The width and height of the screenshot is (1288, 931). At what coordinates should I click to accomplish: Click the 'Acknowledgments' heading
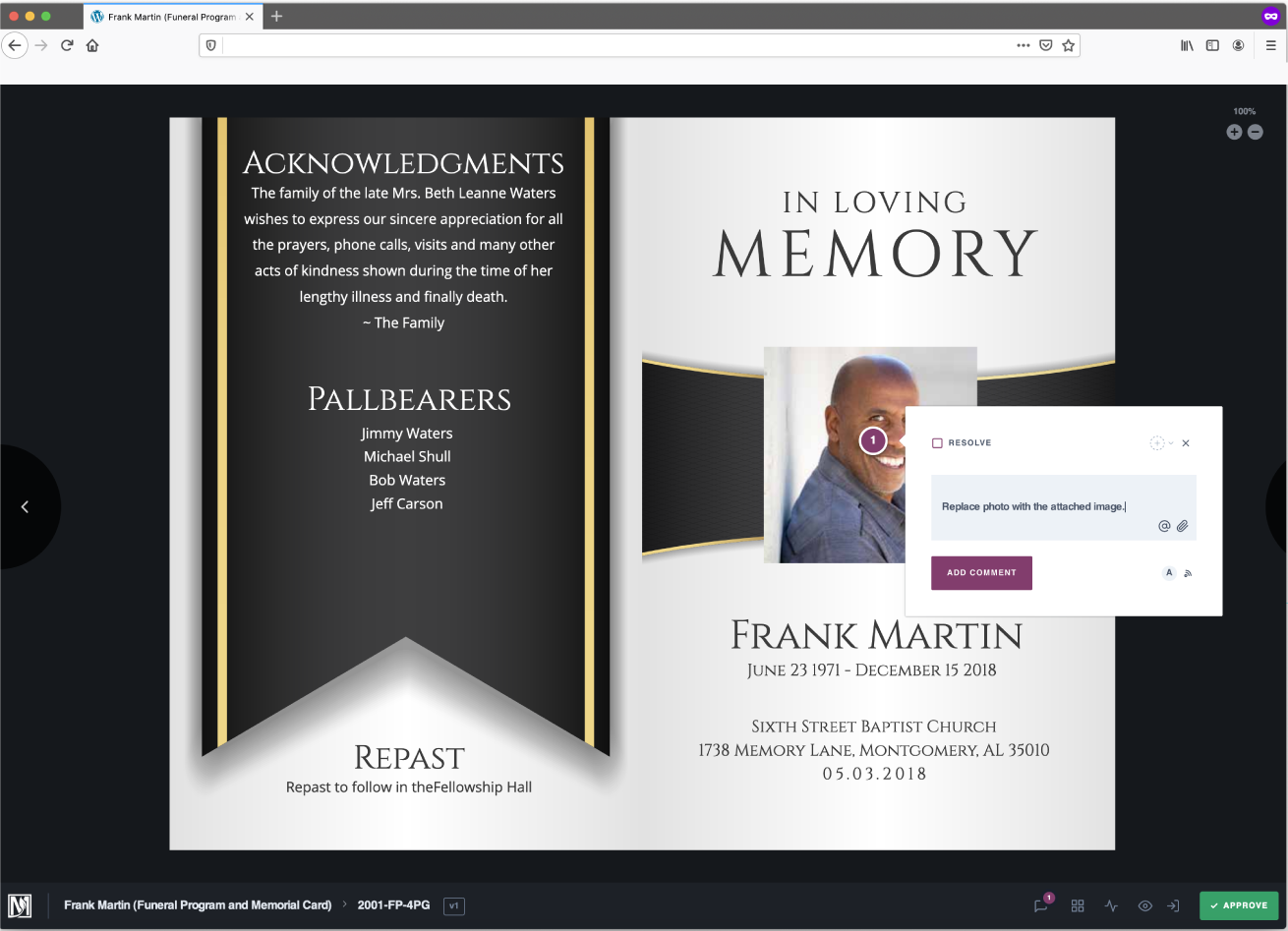click(404, 163)
